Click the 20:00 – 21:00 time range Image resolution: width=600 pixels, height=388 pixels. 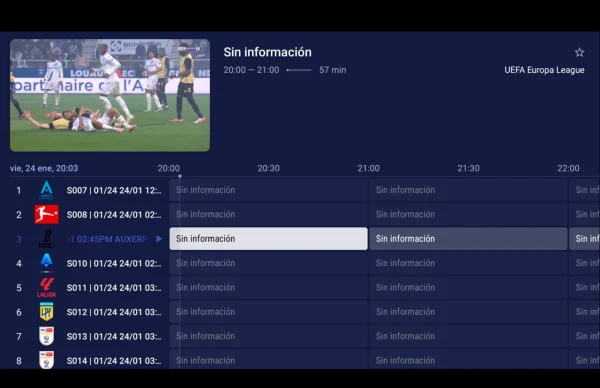[251, 70]
